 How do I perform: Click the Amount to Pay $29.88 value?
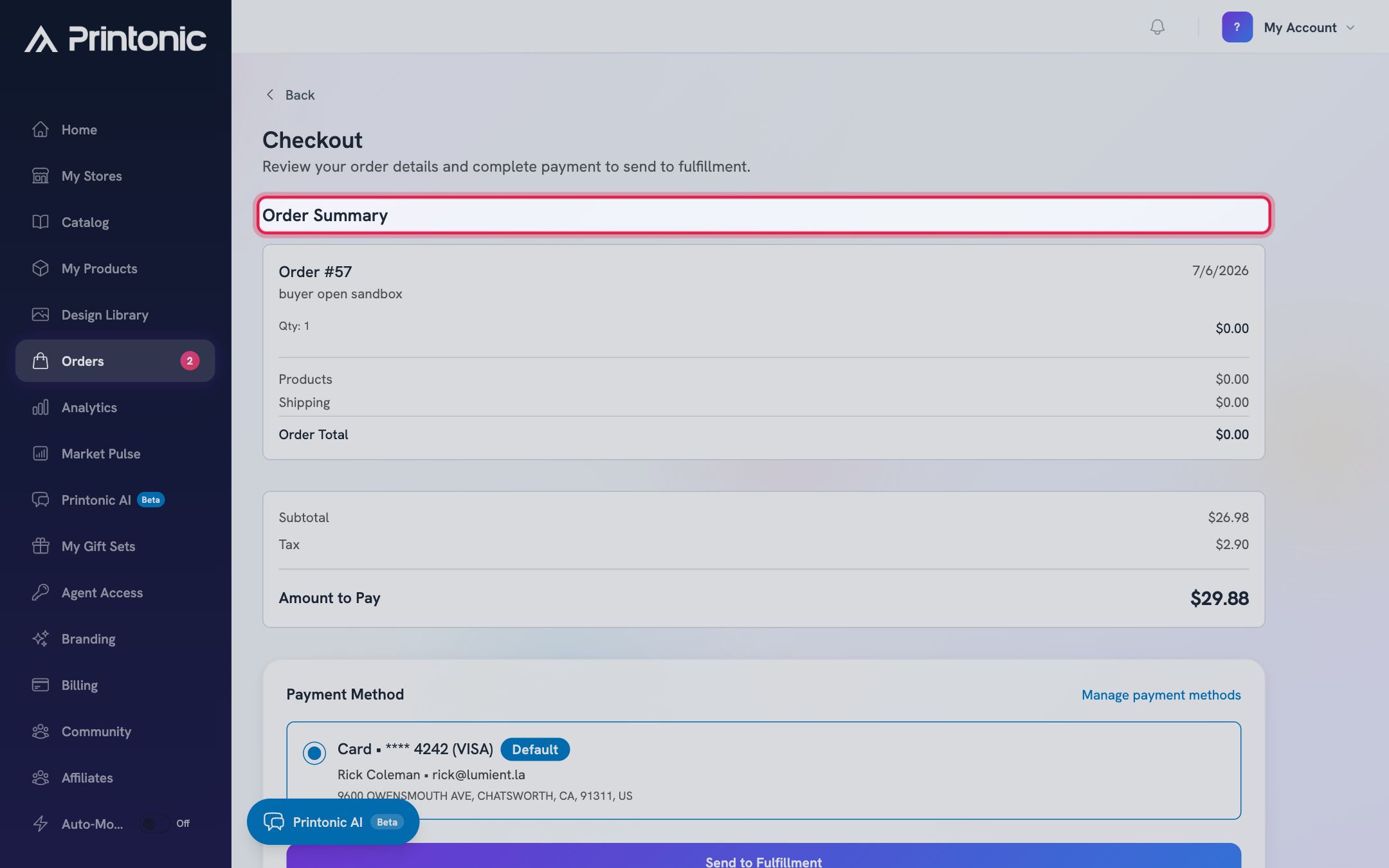pyautogui.click(x=1219, y=599)
